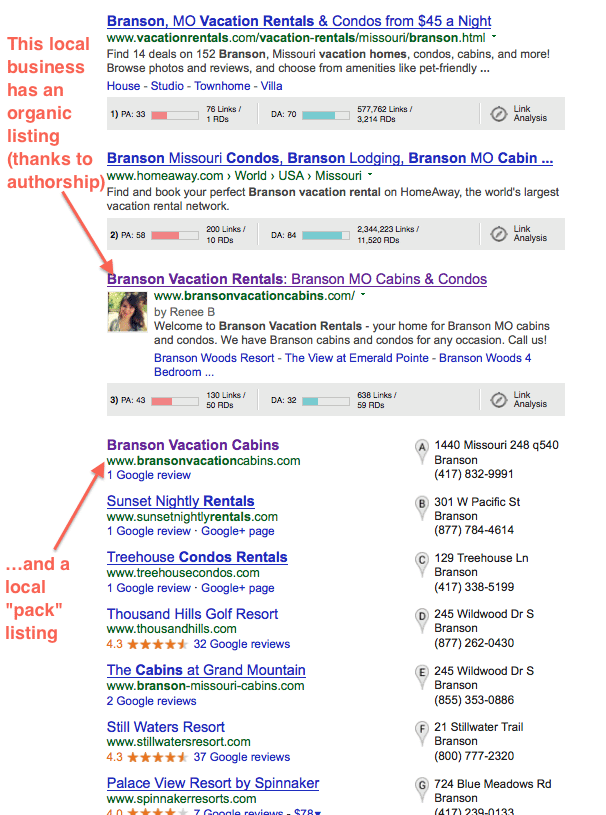Viewport: 606px width, 815px height.
Task: Open Sunset Nightly Rentals local listing
Action: pos(180,501)
